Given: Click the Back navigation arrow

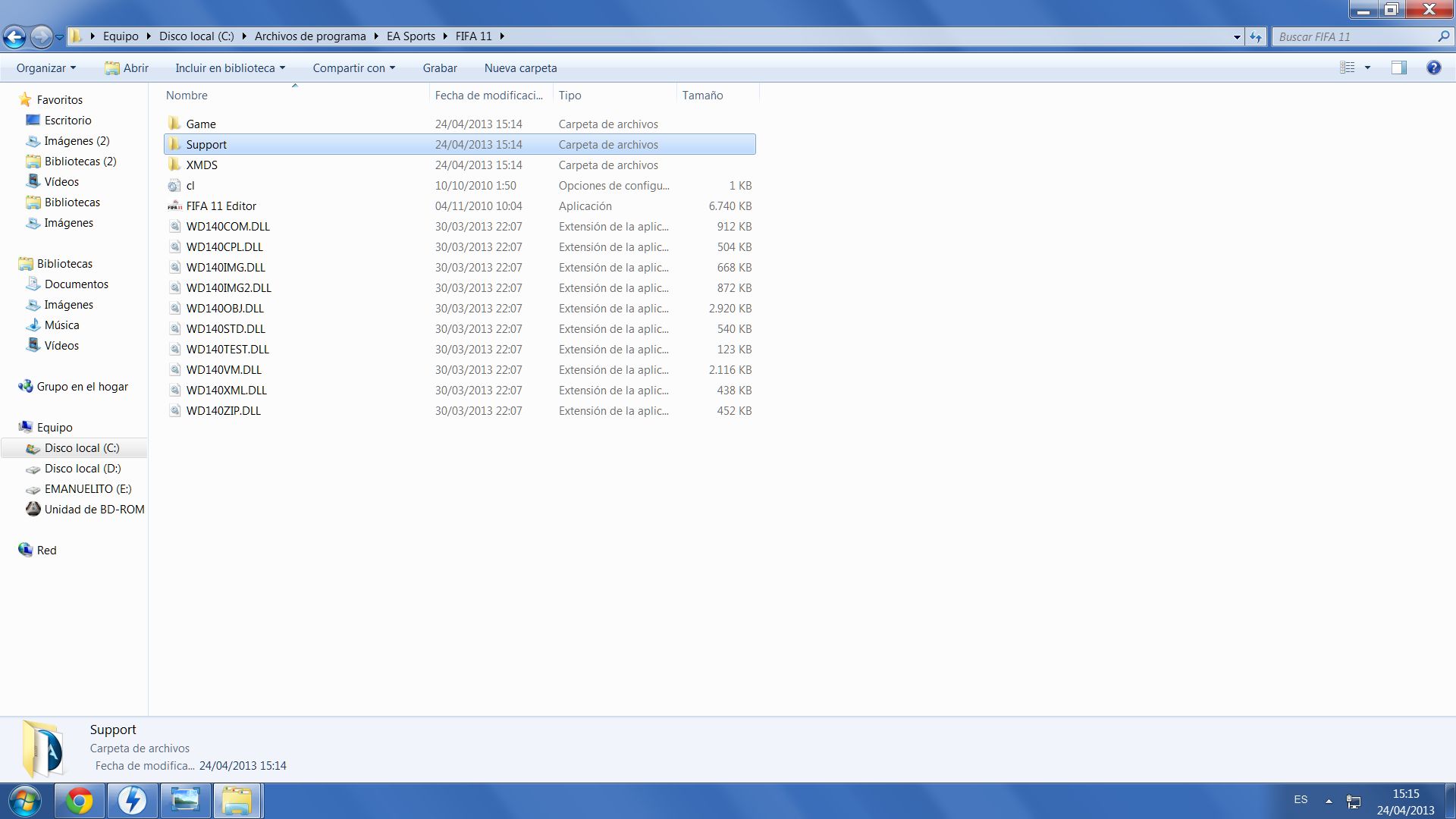Looking at the screenshot, I should (x=14, y=36).
